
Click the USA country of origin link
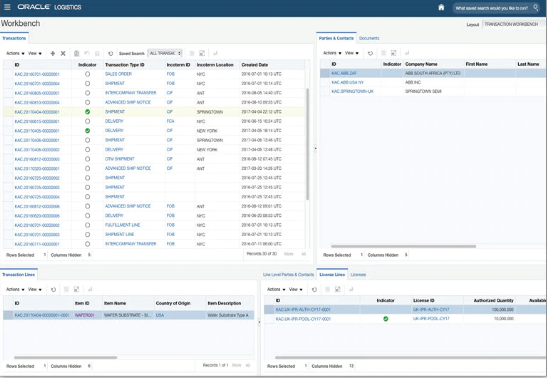[160, 315]
